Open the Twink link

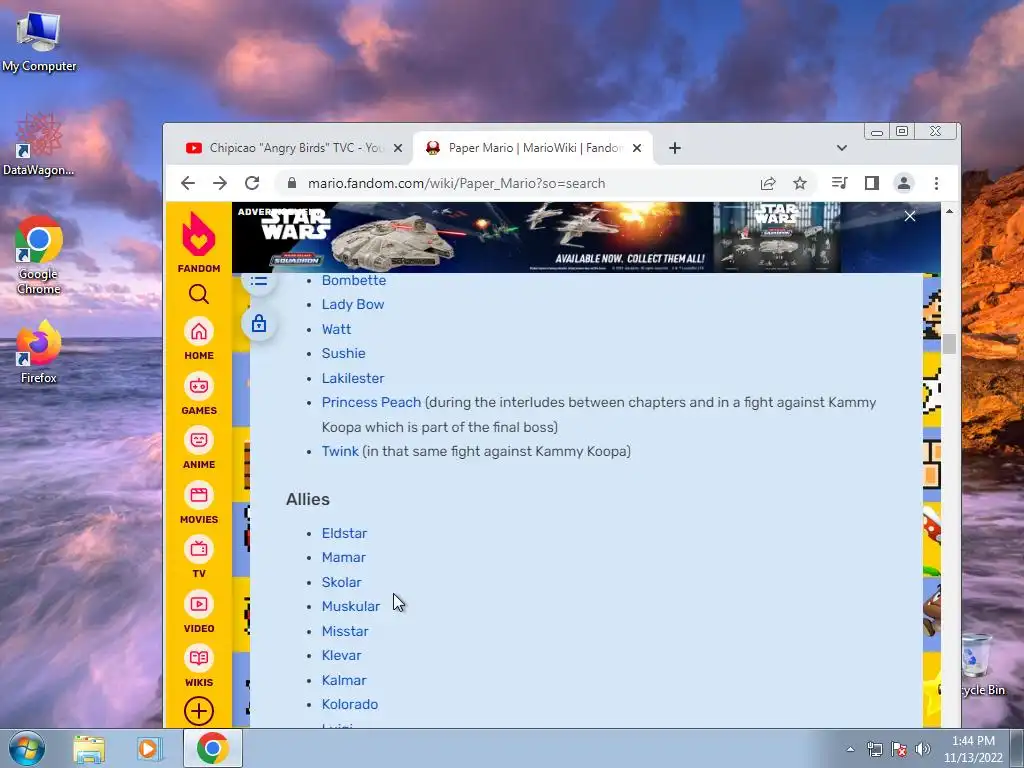(x=340, y=451)
